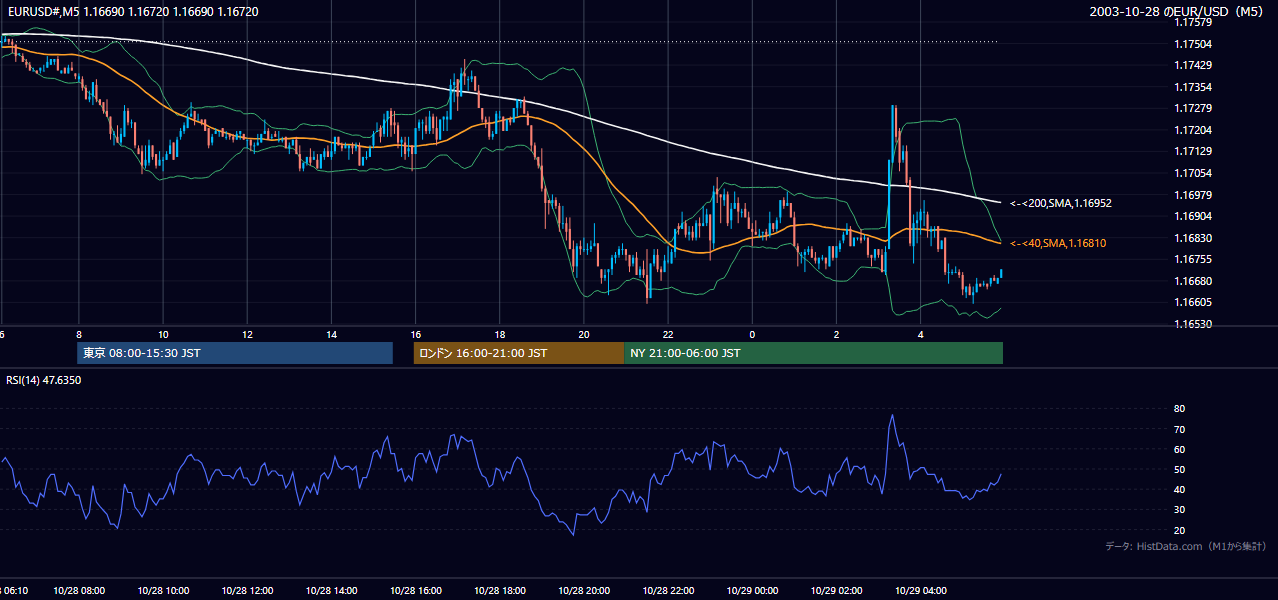Click the 200,SMA,1.16952 line label
Viewport: 1278px width, 600px height.
point(1061,203)
